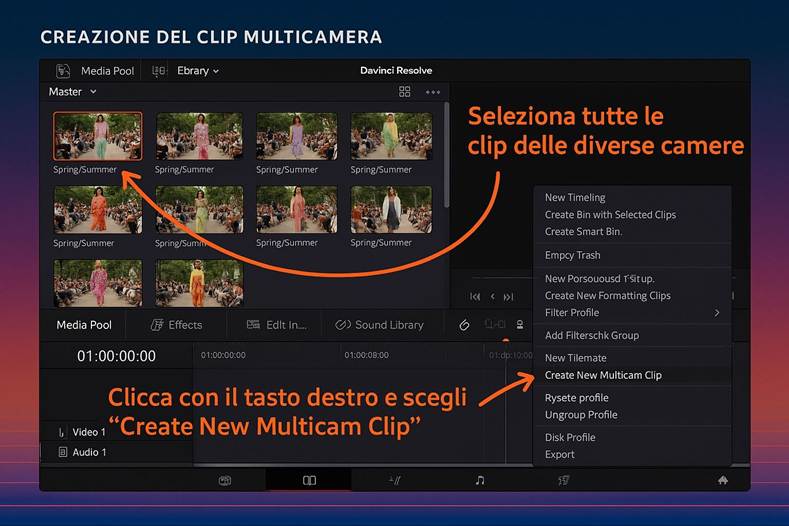
Task: Choose Create Smart Bin option
Action: pos(583,232)
